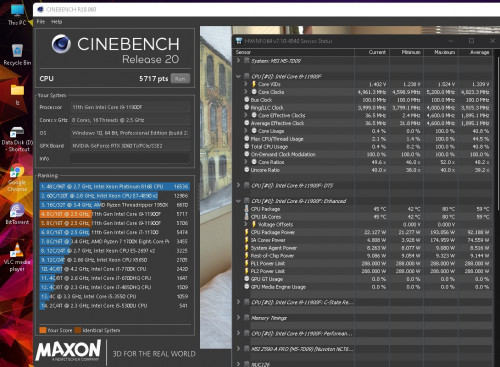The width and height of the screenshot is (500, 367).
Task: Open the Recycle Bin desktop icon
Action: 17,54
